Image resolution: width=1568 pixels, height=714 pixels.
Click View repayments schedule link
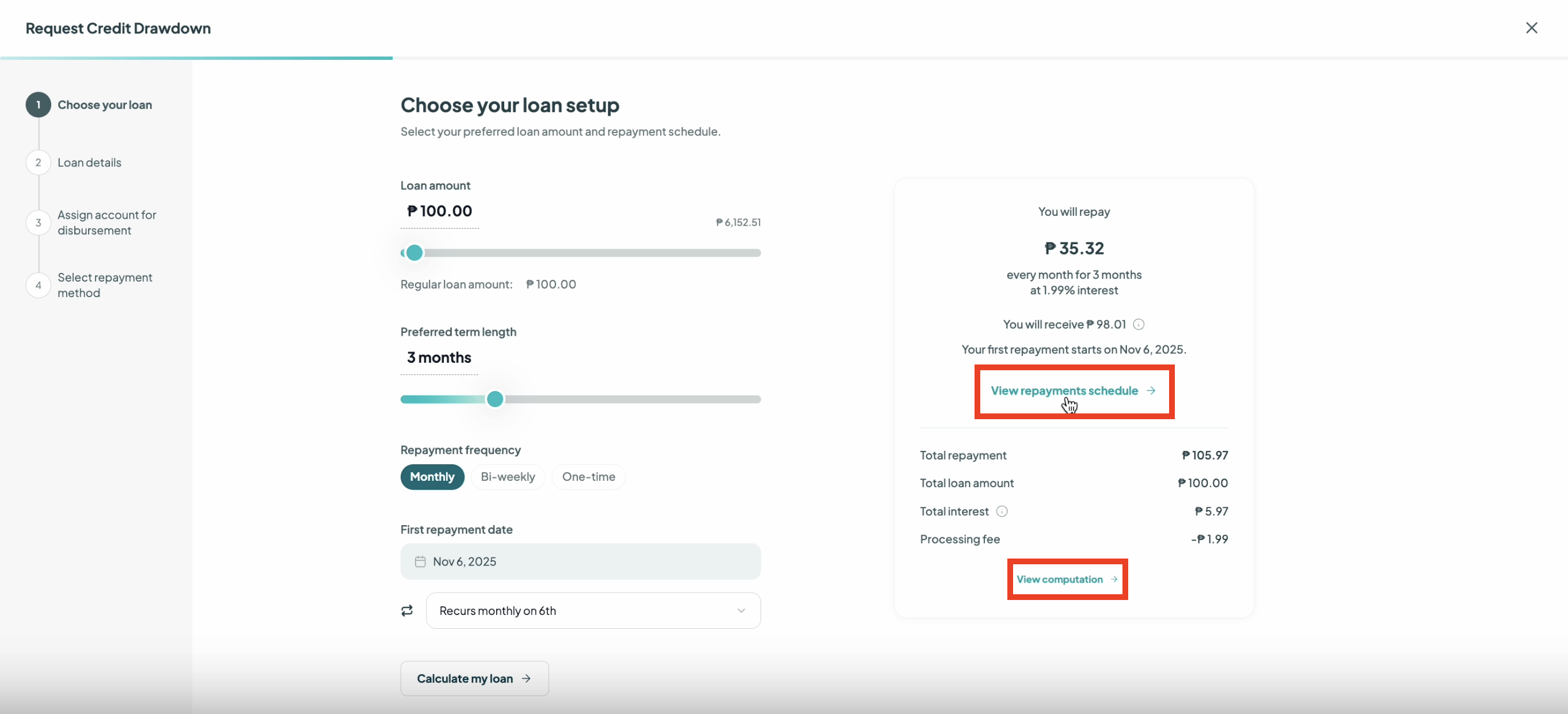coord(1073,391)
